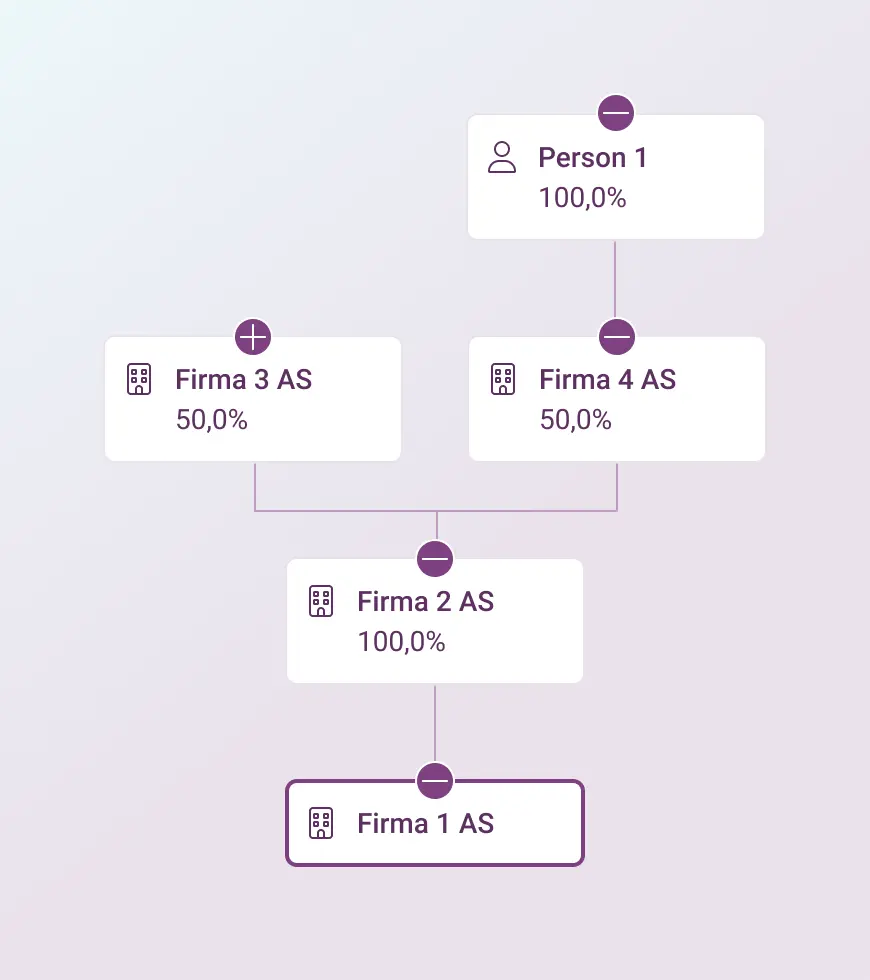870x980 pixels.
Task: Select the Firma 1 AS name label
Action: coord(426,823)
